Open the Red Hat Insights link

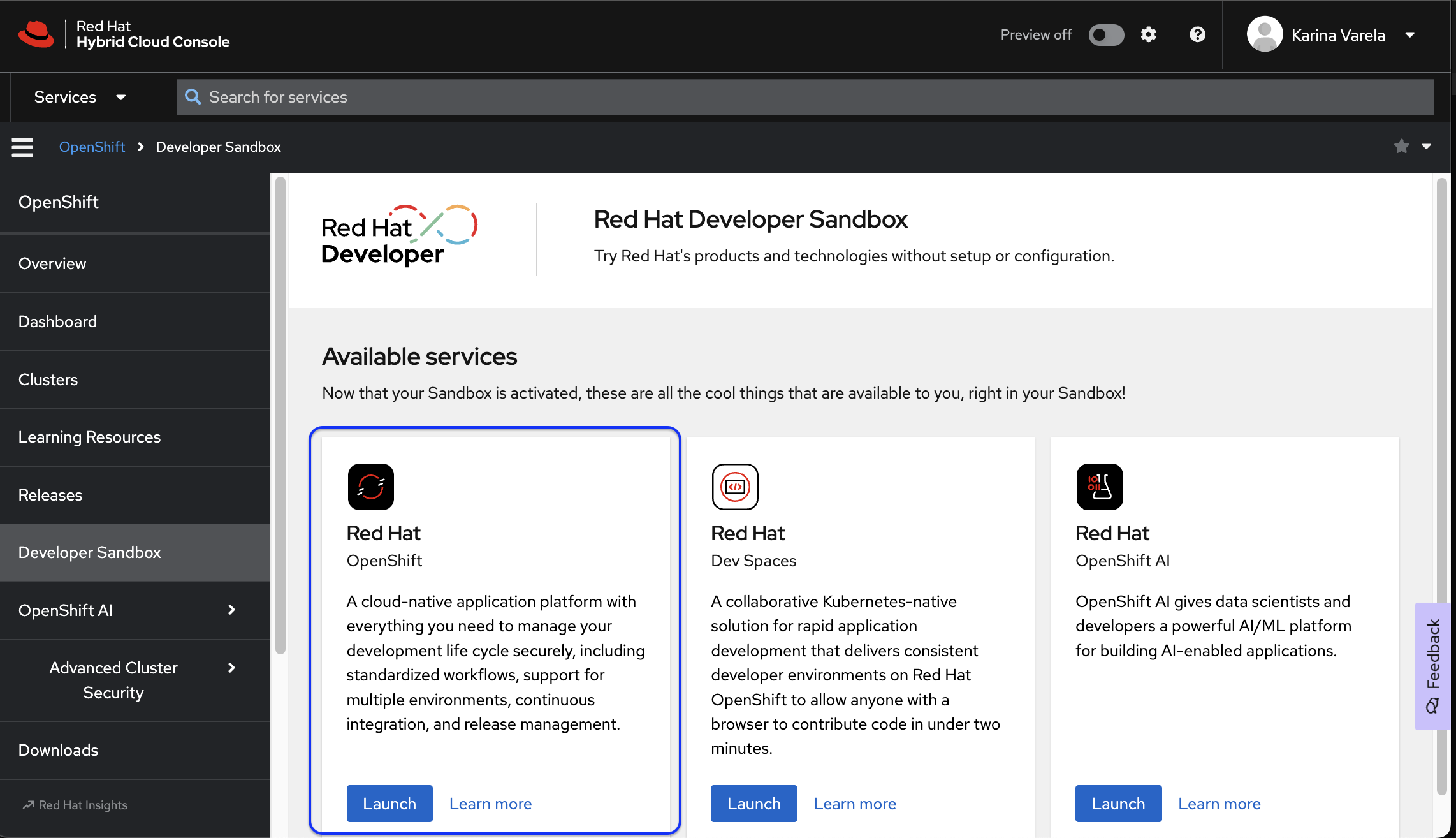coord(75,805)
